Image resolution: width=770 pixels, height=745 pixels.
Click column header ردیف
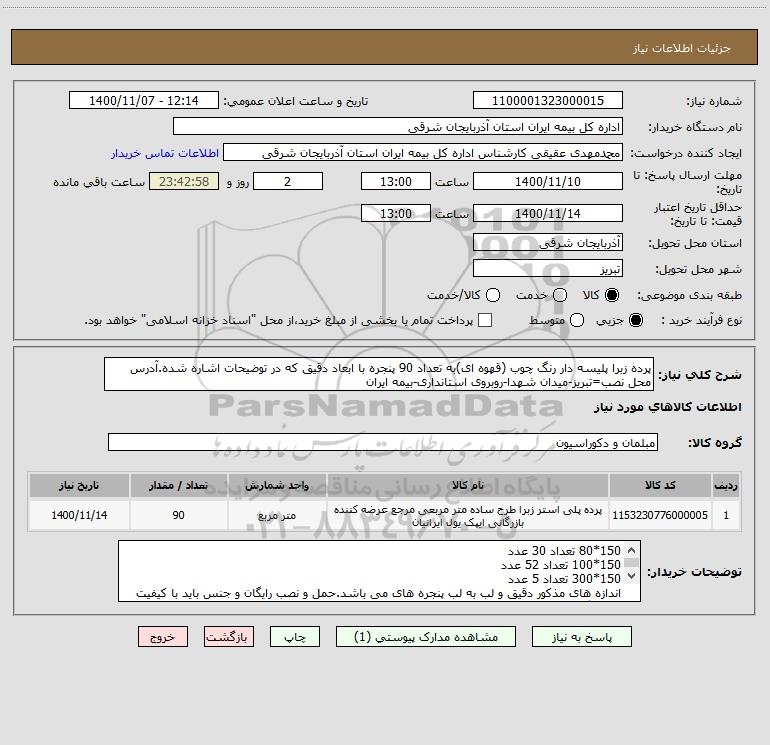726,485
